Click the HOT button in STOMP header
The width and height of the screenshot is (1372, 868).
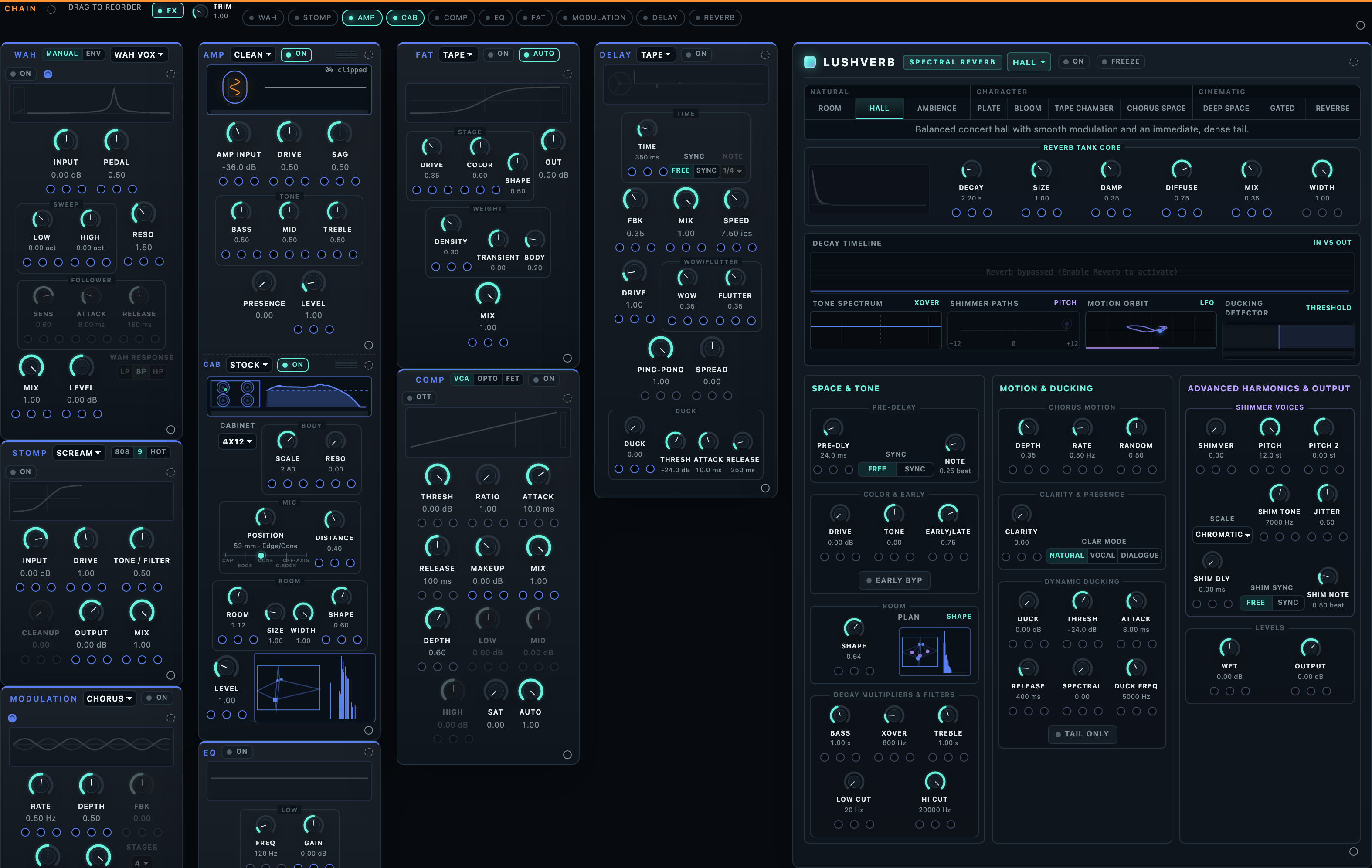coord(158,452)
